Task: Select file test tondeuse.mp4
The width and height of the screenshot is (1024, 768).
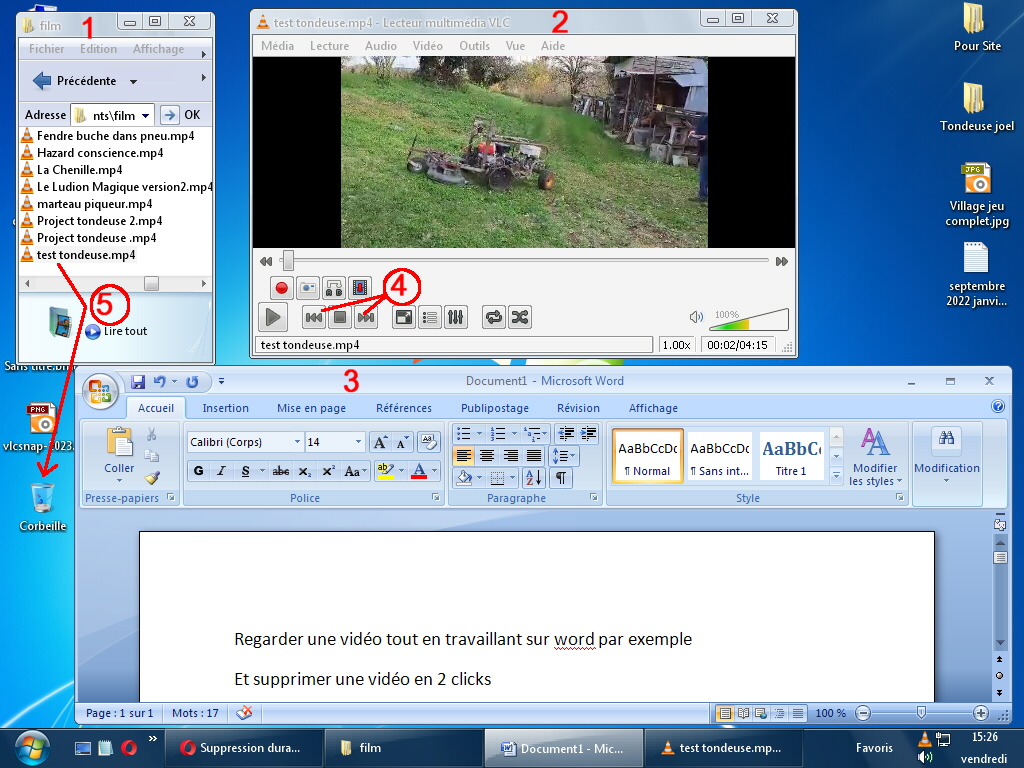Action: [x=86, y=255]
